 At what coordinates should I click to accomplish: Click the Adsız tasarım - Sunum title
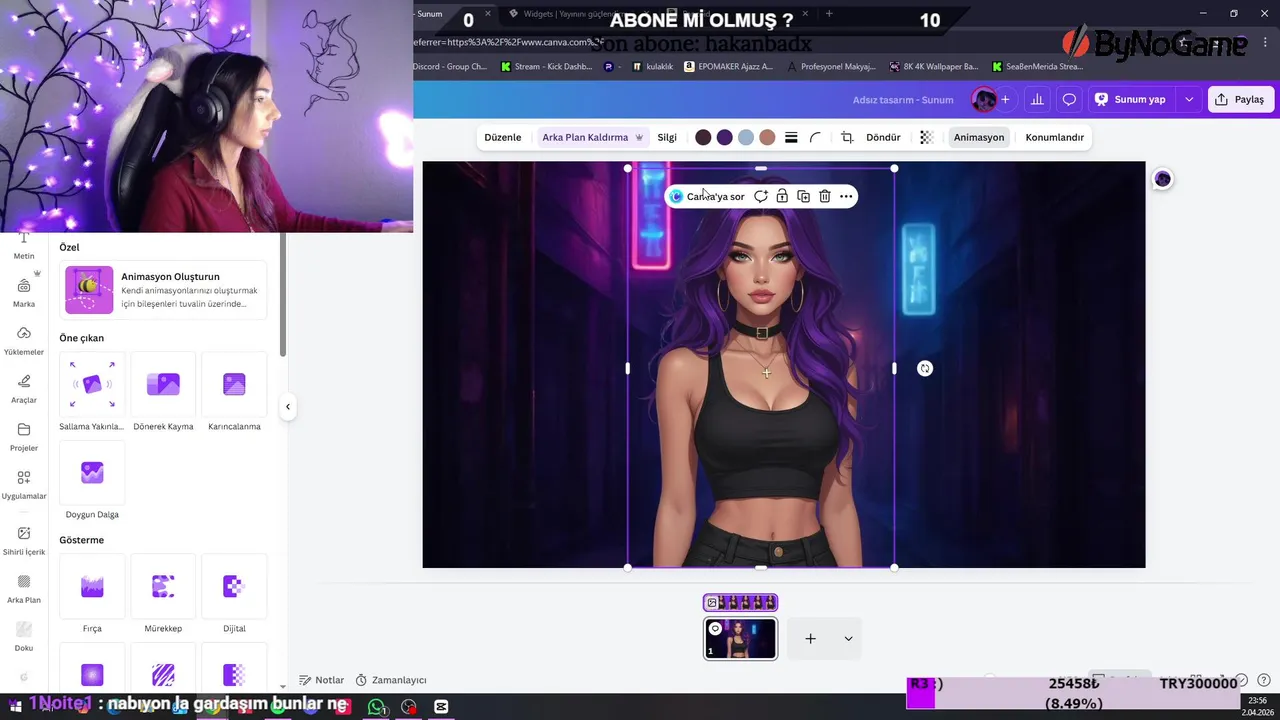point(903,100)
